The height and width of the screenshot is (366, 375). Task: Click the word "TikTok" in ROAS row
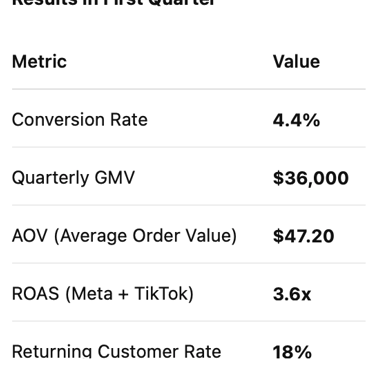(162, 294)
